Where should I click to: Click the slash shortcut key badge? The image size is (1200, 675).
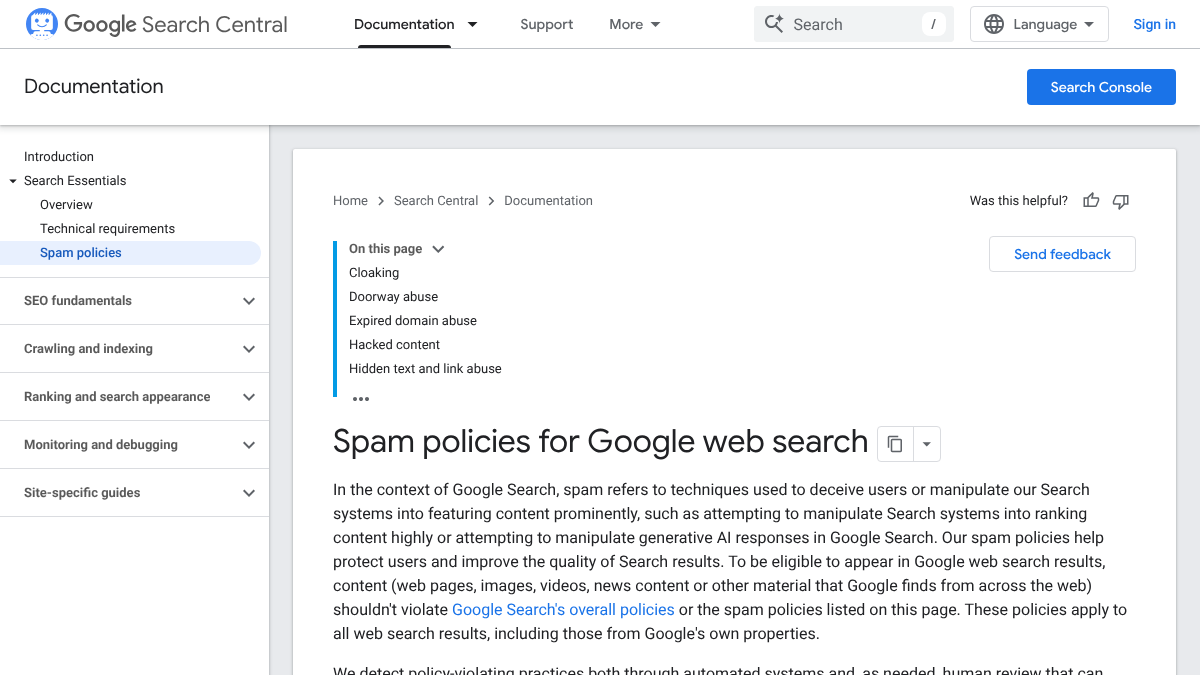[933, 24]
